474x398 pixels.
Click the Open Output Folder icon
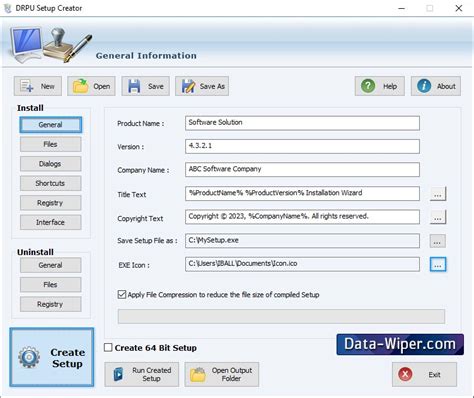198,374
